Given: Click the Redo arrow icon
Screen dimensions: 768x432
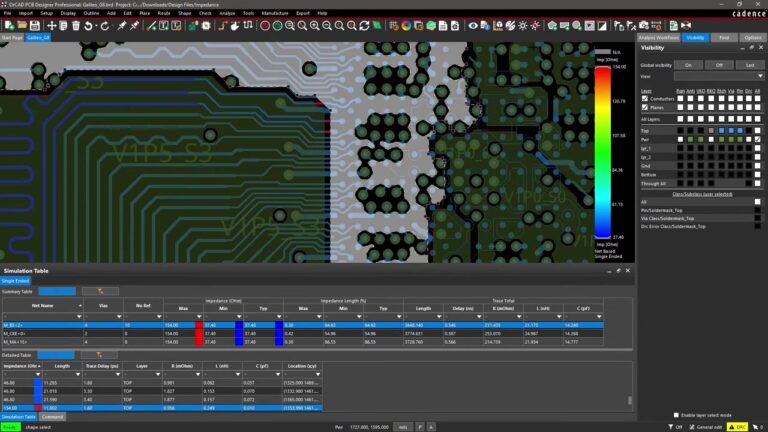Looking at the screenshot, I should pos(104,25).
